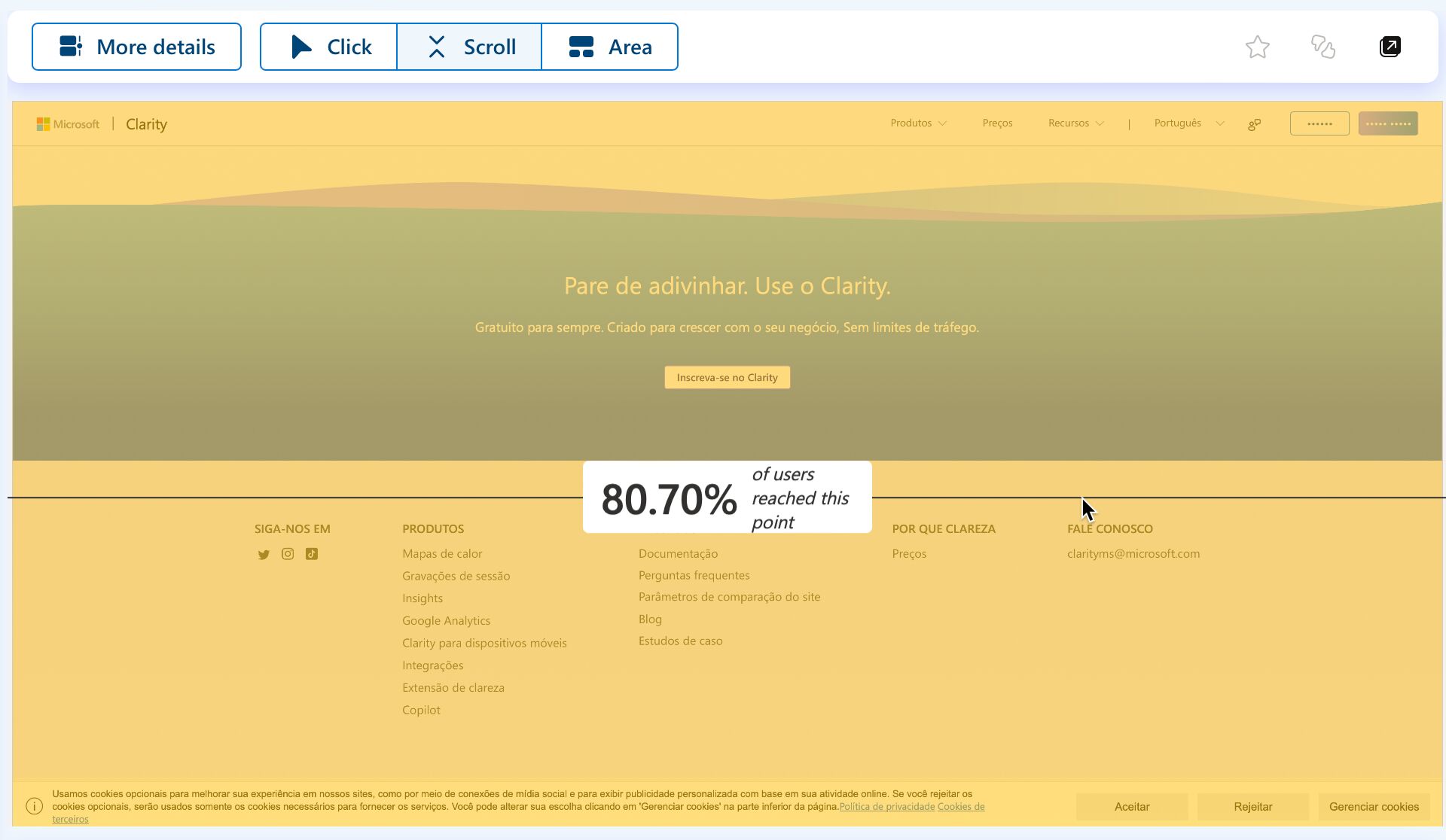Viewport: 1446px width, 840px height.
Task: Toggle the Rejeitar cookies option
Action: (x=1253, y=806)
